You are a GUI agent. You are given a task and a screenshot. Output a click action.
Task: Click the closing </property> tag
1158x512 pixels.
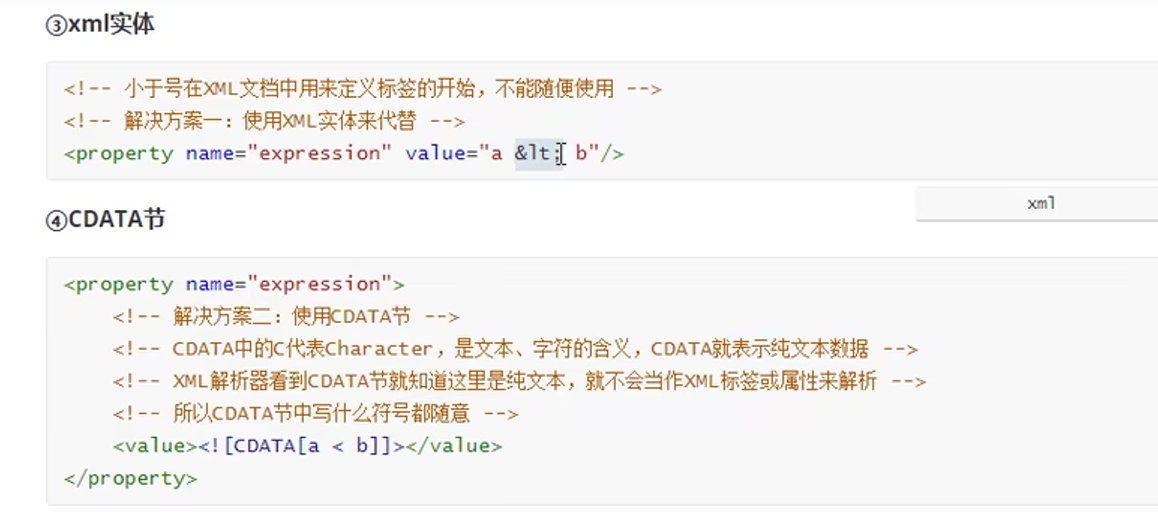130,478
